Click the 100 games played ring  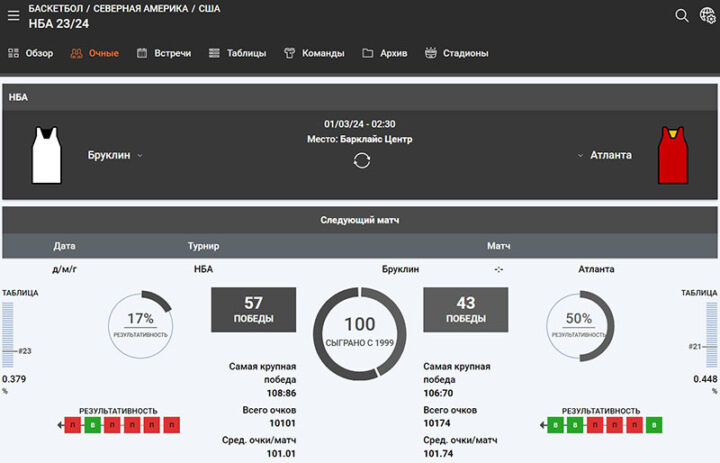(x=360, y=332)
